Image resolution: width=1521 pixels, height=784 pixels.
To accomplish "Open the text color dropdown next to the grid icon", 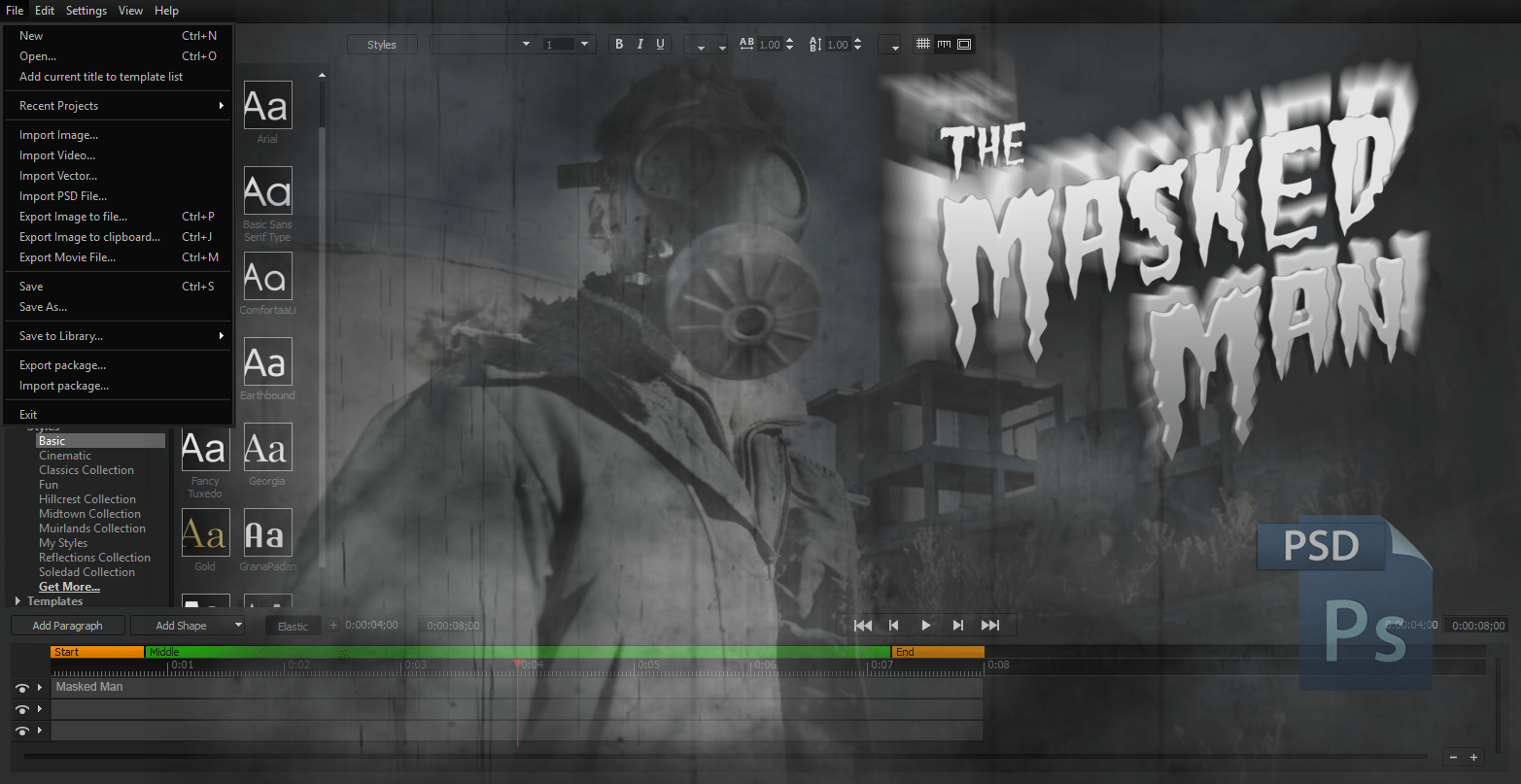I will [x=889, y=45].
